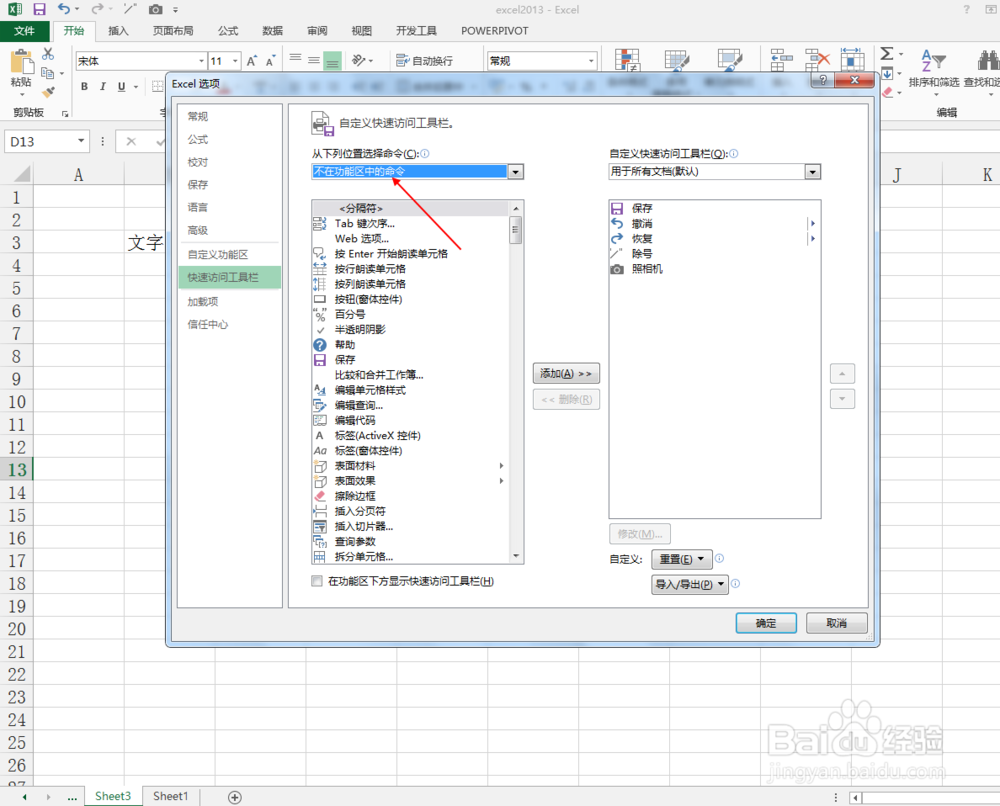
Task: Click the OK button in Excel Options
Action: 765,623
